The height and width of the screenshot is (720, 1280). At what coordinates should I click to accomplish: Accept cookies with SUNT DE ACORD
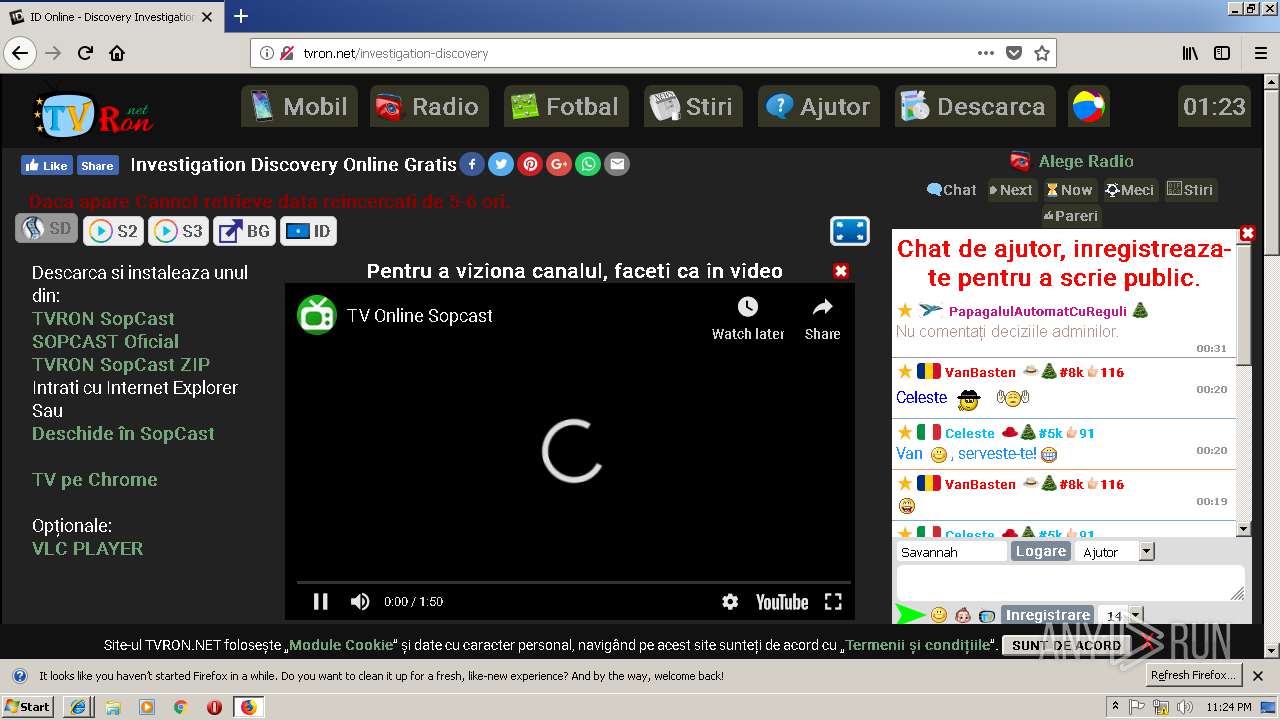(1066, 645)
